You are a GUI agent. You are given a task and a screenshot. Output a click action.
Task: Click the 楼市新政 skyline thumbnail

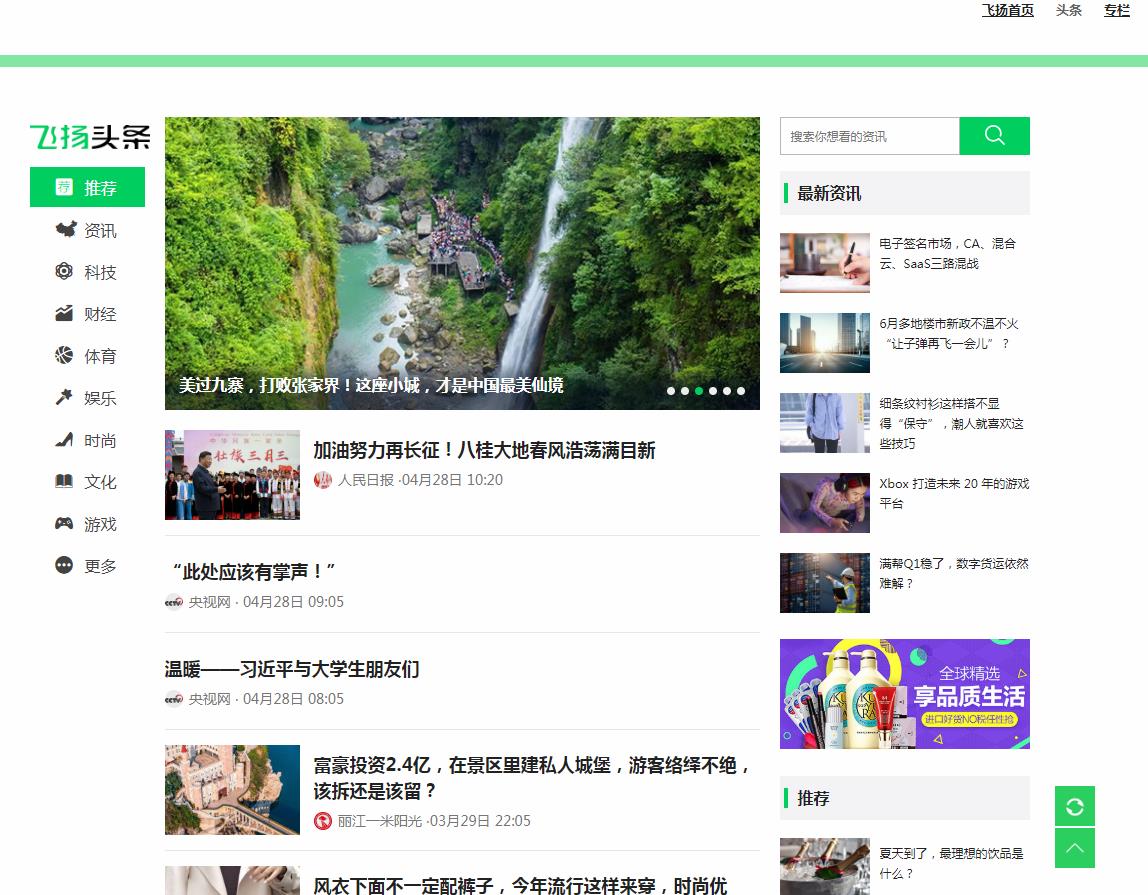point(824,343)
